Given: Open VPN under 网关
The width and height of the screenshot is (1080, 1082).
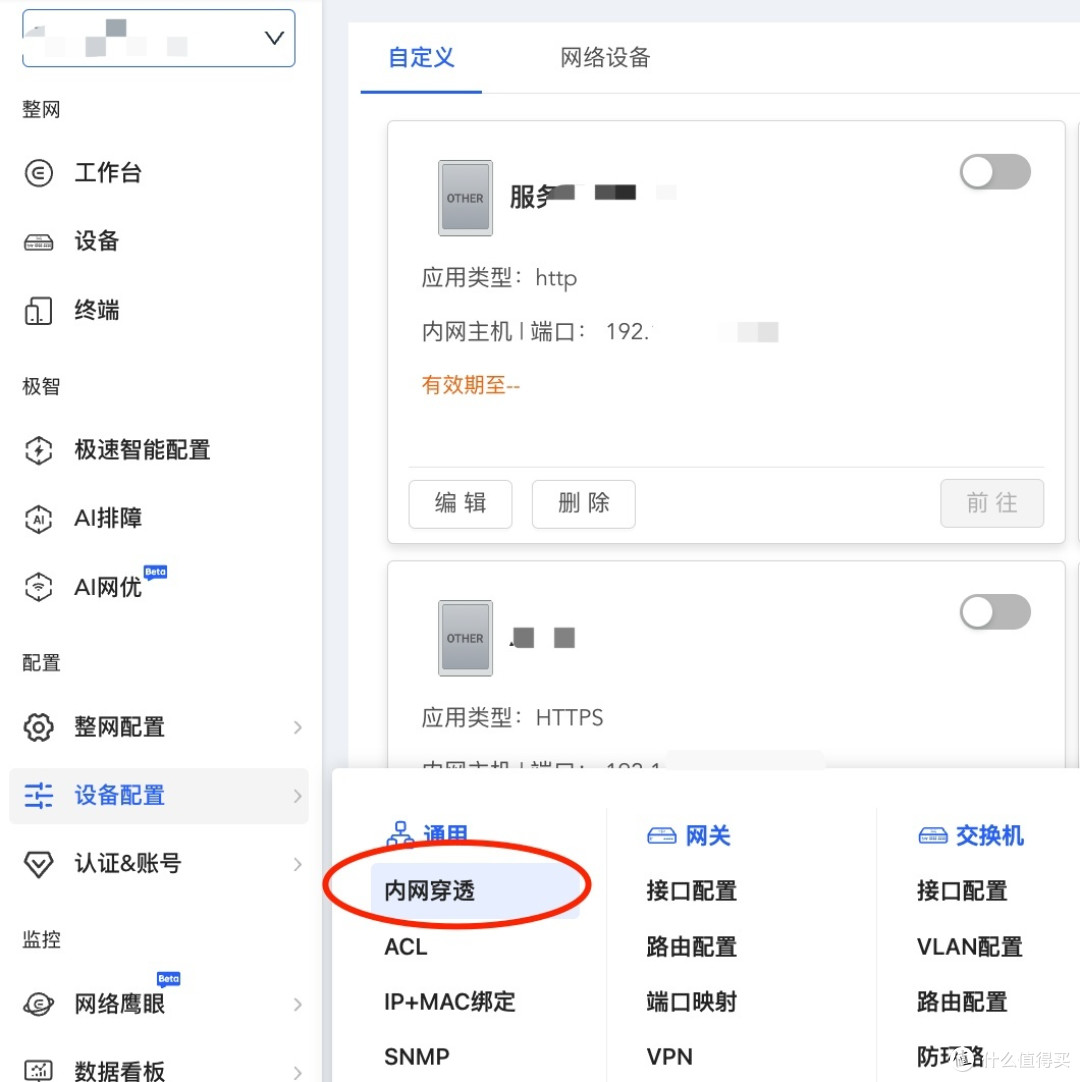Looking at the screenshot, I should click(669, 1056).
